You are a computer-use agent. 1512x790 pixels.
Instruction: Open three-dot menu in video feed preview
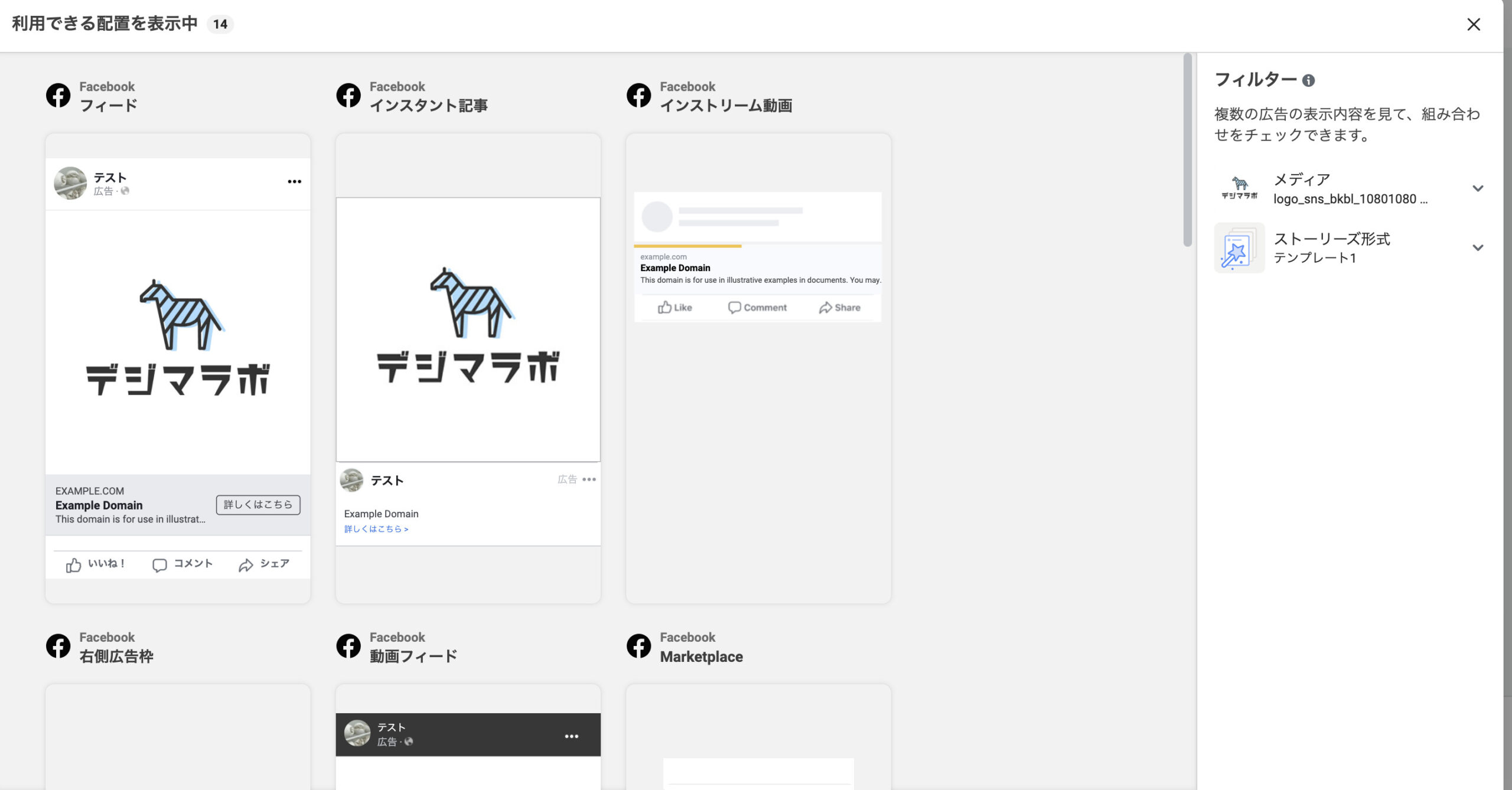[571, 736]
